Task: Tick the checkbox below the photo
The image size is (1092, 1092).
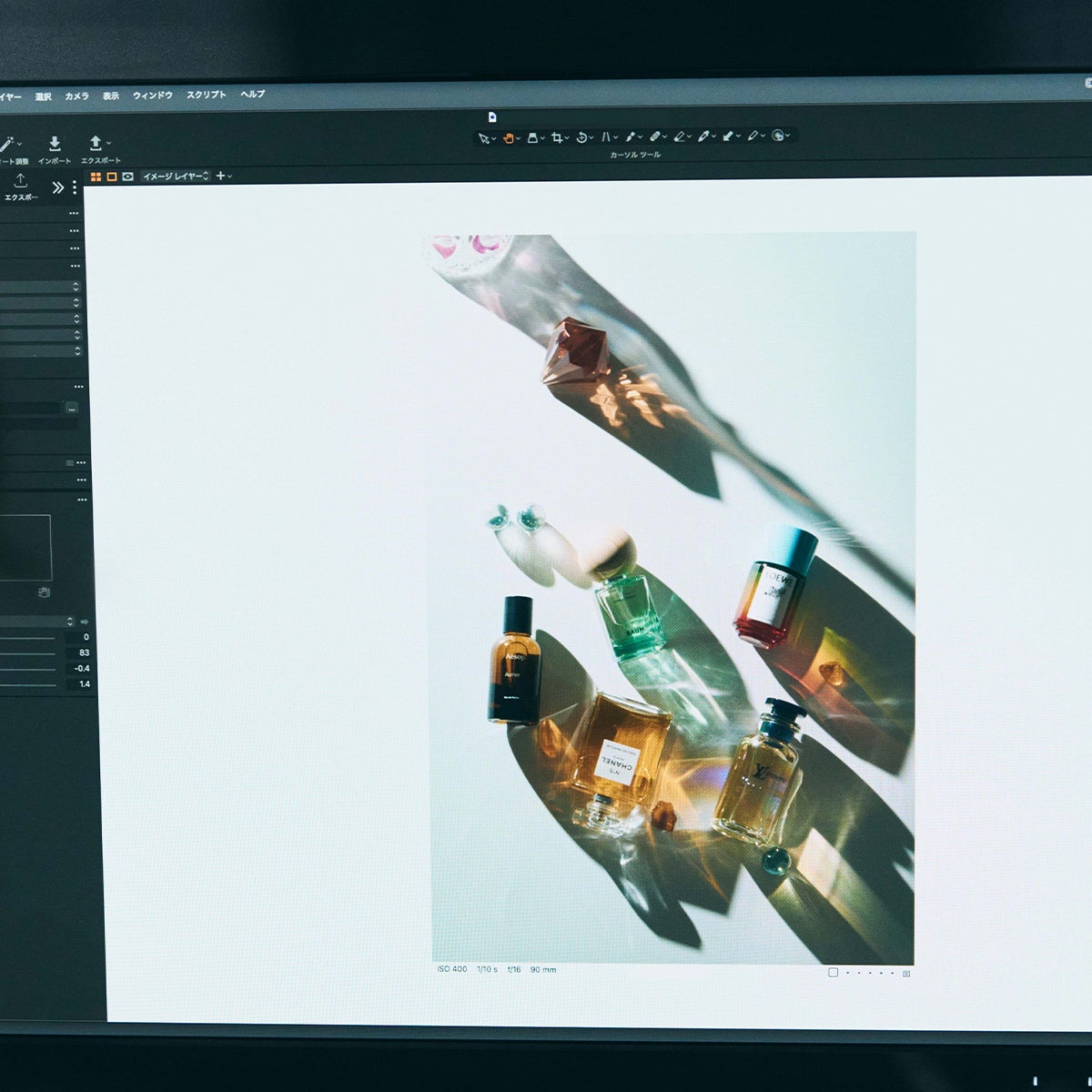Action: [x=833, y=972]
